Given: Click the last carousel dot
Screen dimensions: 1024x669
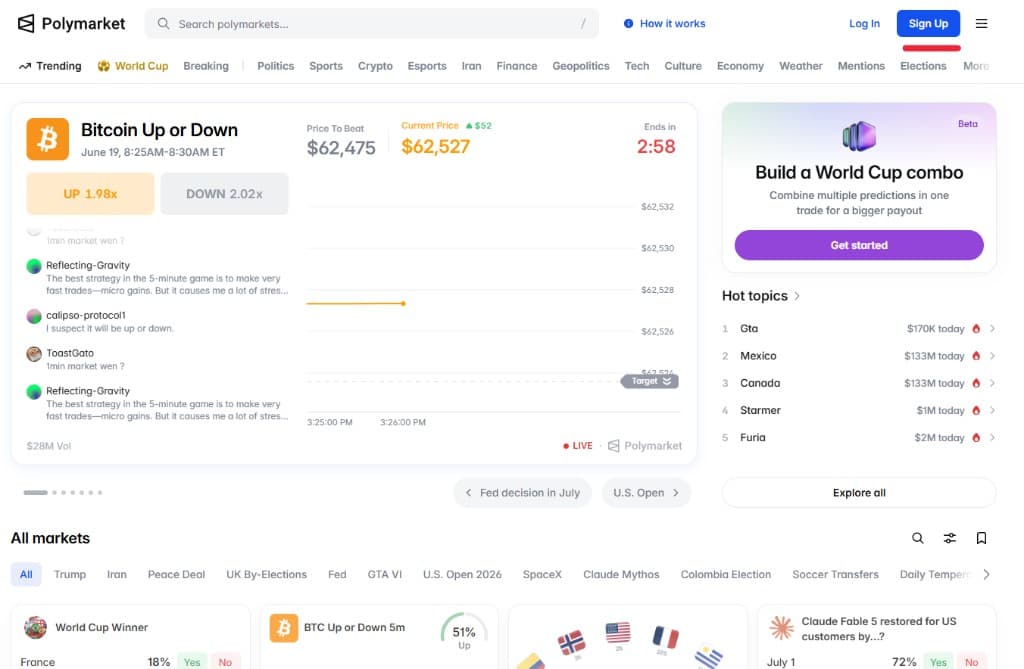Looking at the screenshot, I should point(100,493).
